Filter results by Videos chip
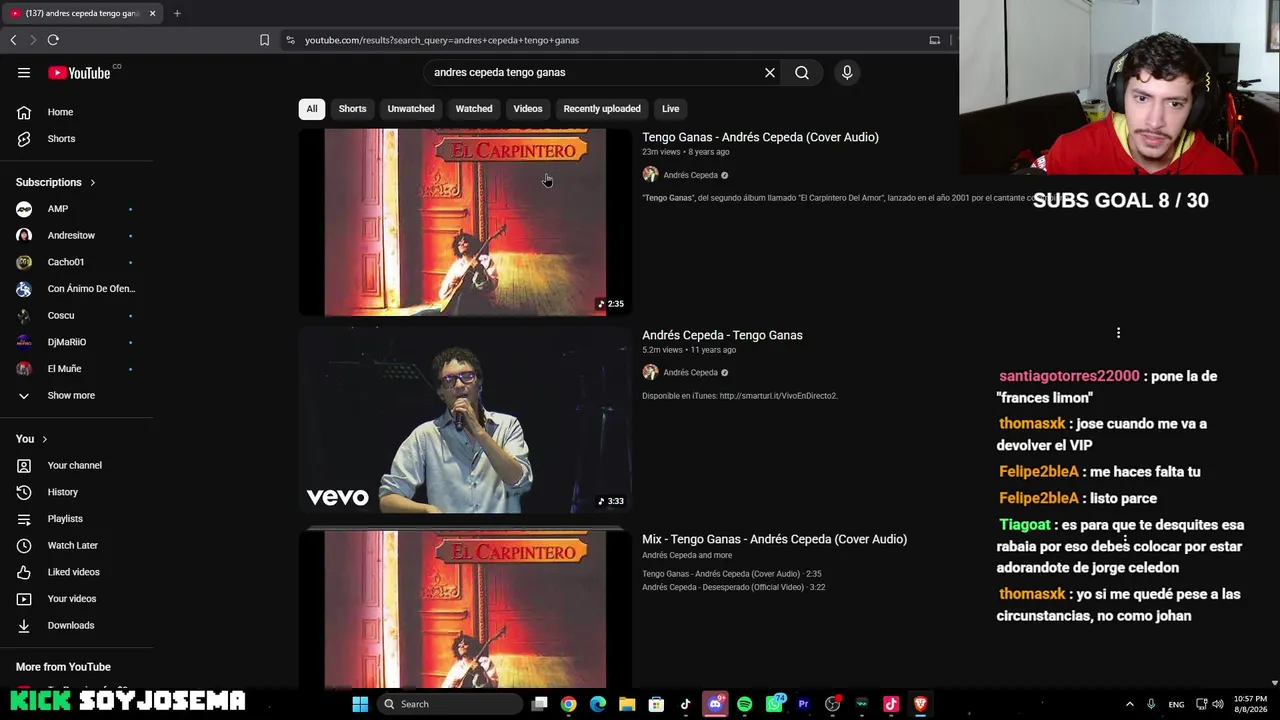This screenshot has width=1280, height=720. pyautogui.click(x=528, y=109)
